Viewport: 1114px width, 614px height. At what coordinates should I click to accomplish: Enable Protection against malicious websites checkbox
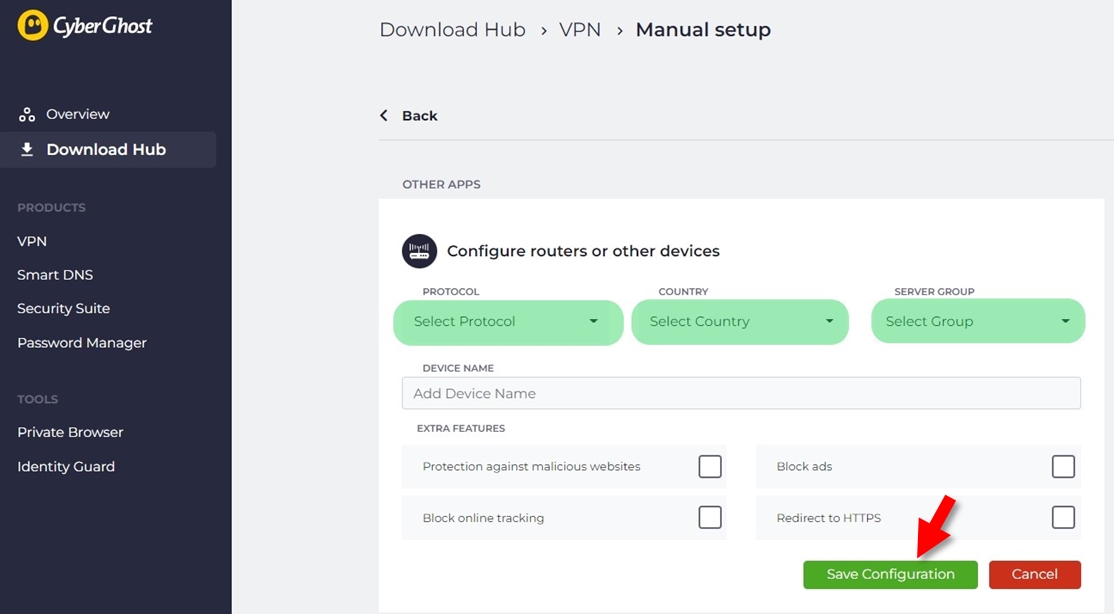pyautogui.click(x=710, y=467)
